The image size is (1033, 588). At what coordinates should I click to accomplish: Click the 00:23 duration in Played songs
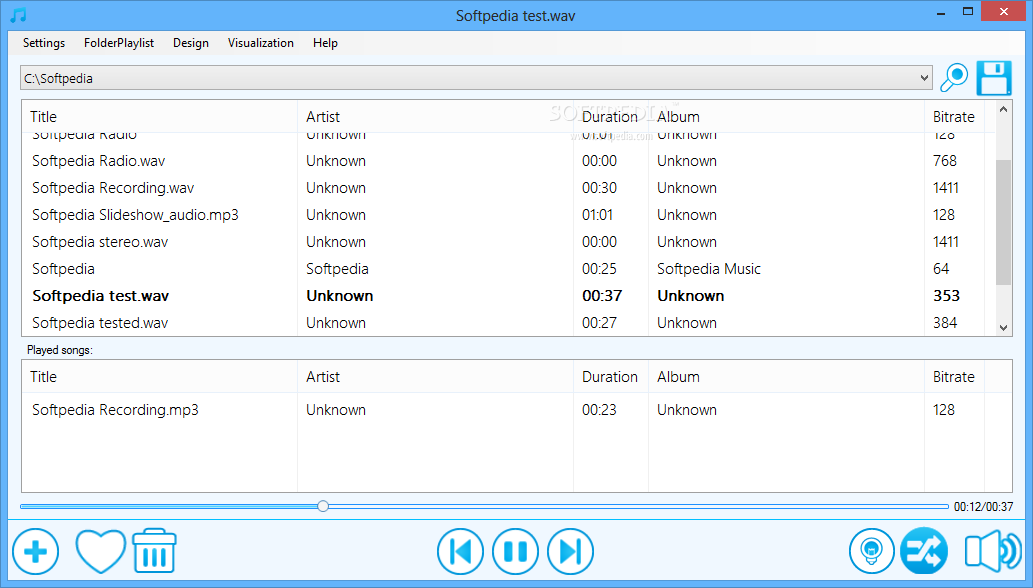click(600, 410)
